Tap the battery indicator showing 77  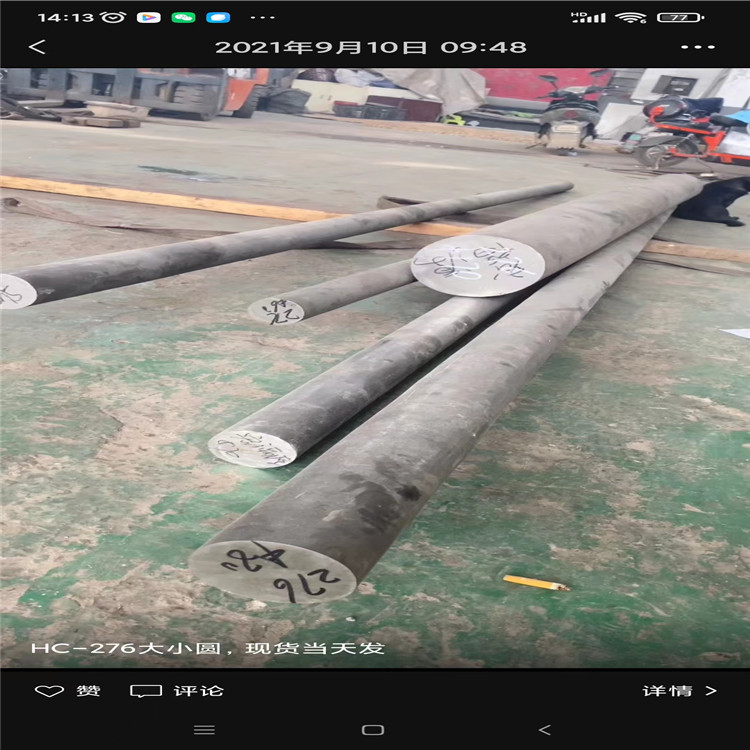pyautogui.click(x=679, y=17)
